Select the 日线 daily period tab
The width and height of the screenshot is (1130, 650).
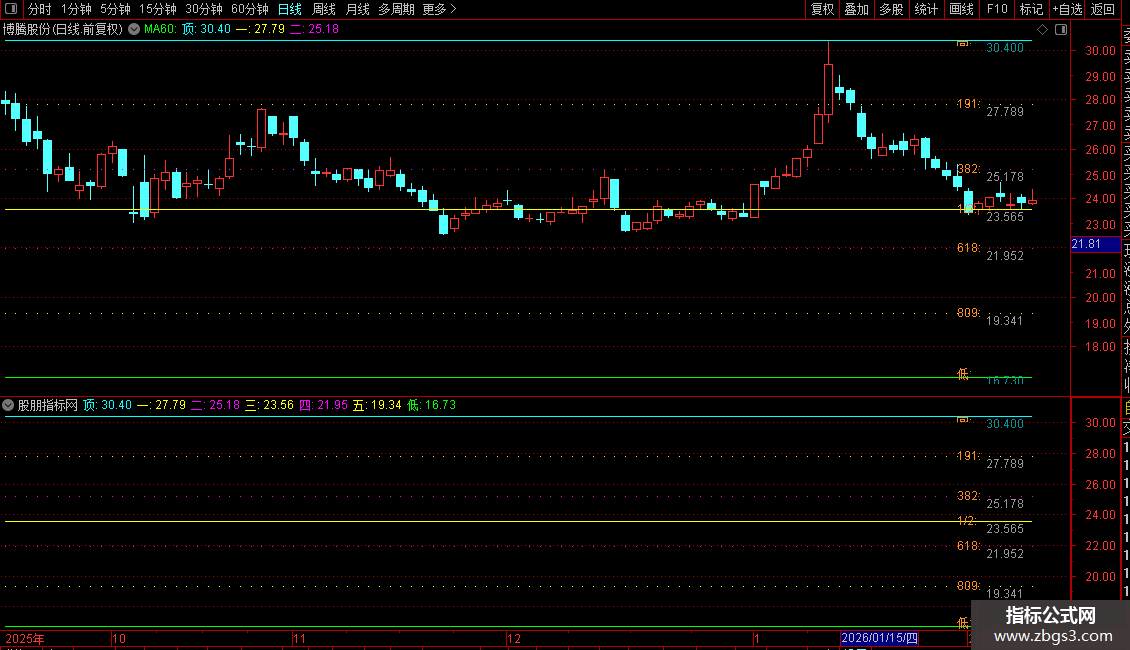[290, 9]
